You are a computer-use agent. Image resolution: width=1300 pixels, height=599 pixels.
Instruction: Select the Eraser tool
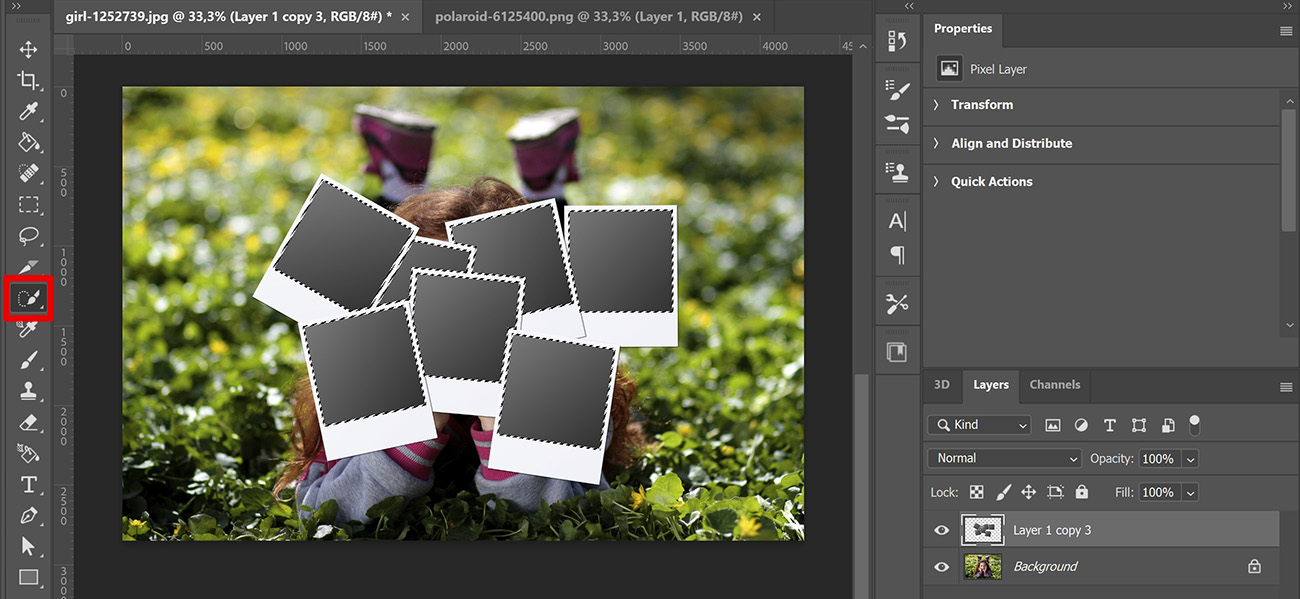(x=29, y=422)
